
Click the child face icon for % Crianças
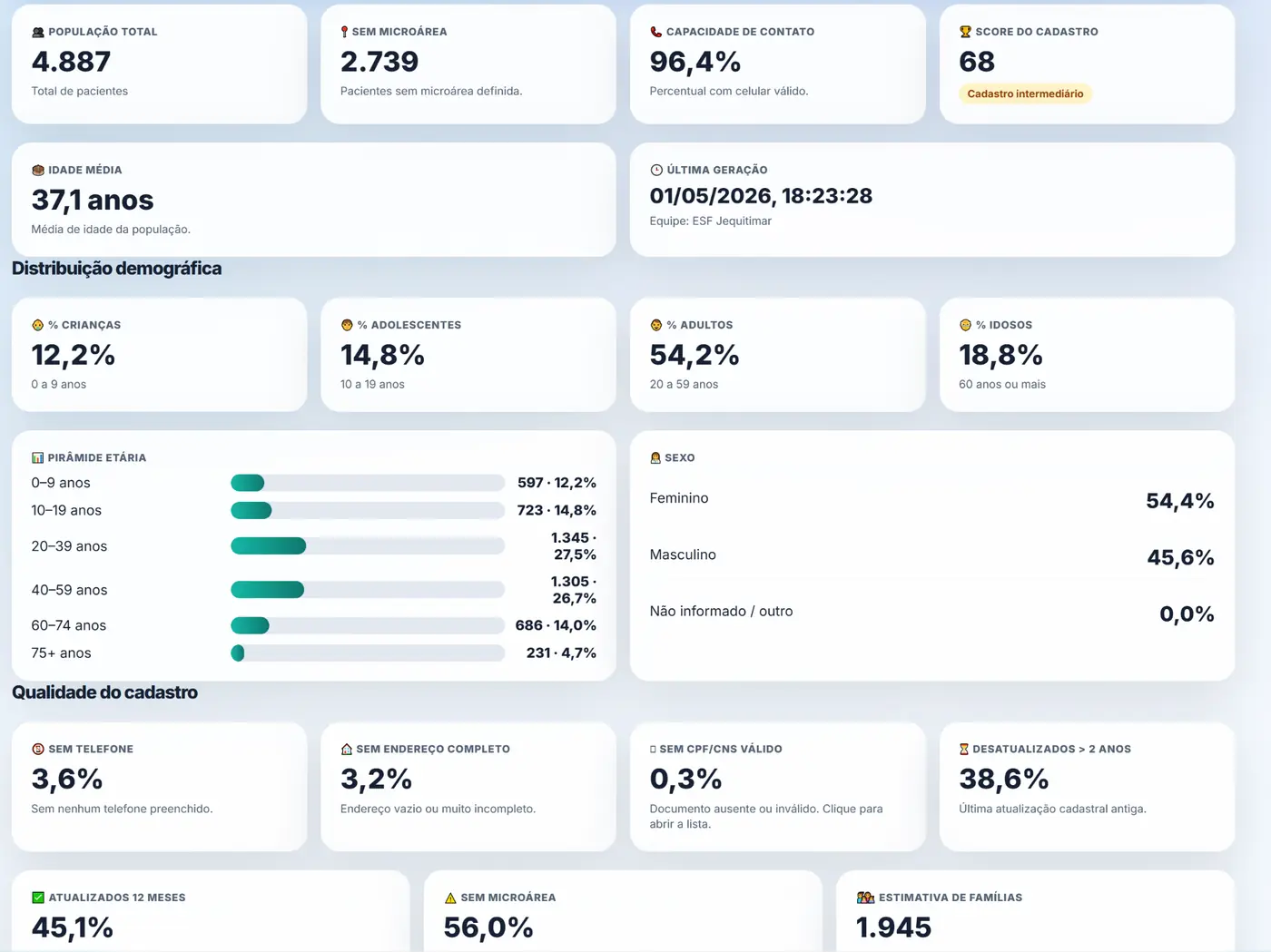click(x=38, y=325)
